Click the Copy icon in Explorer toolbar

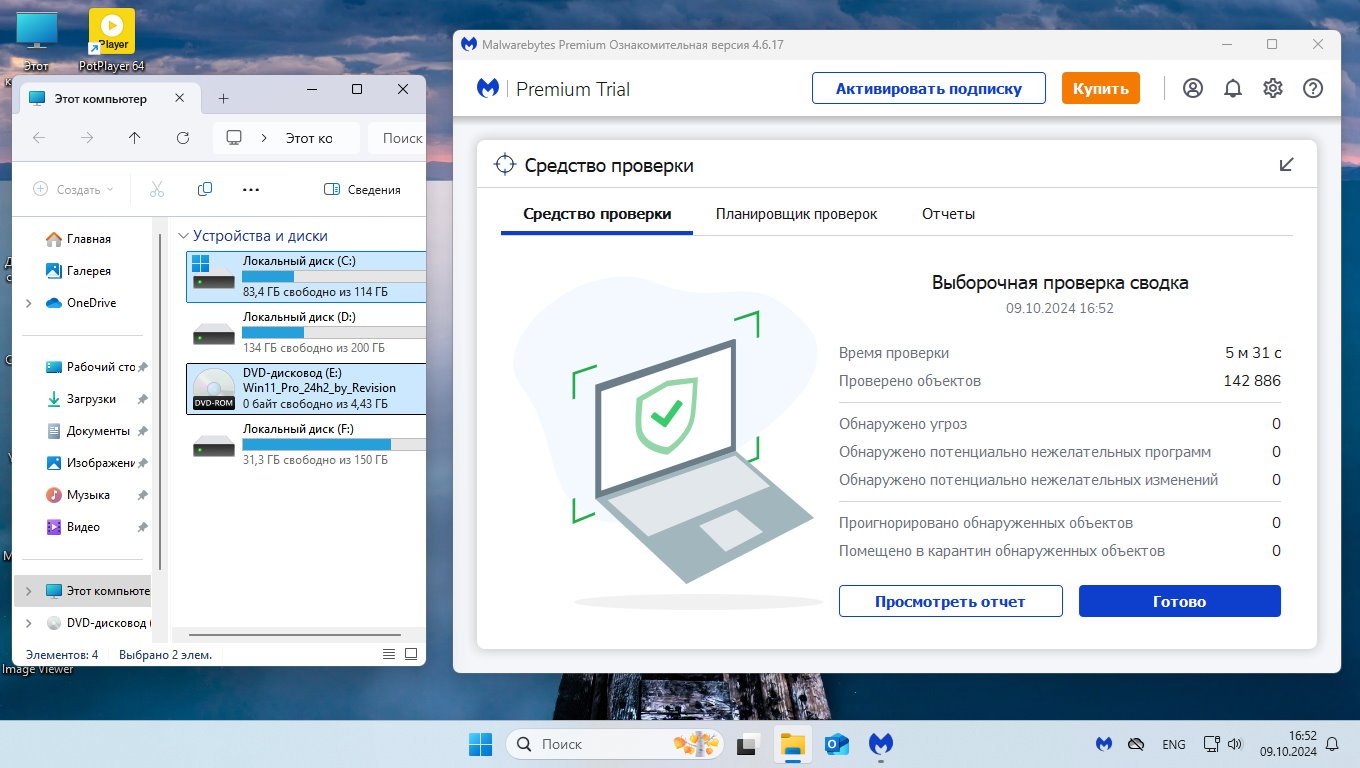(x=205, y=189)
